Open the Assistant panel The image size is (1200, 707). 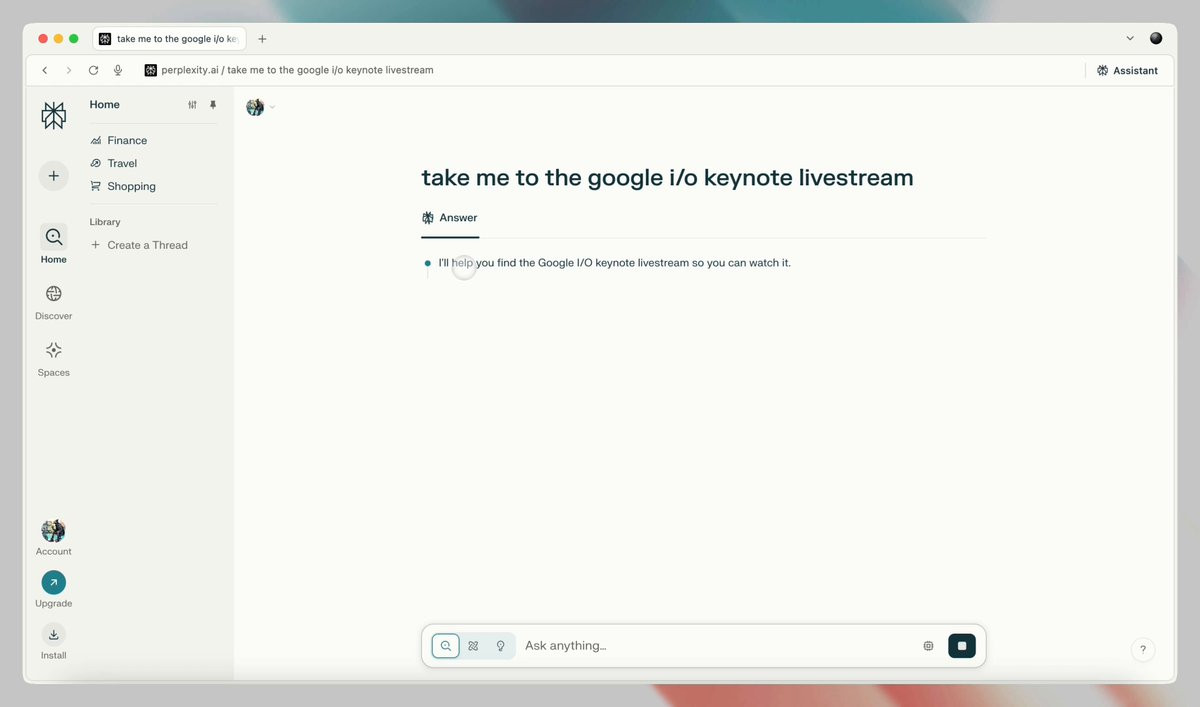tap(1127, 71)
